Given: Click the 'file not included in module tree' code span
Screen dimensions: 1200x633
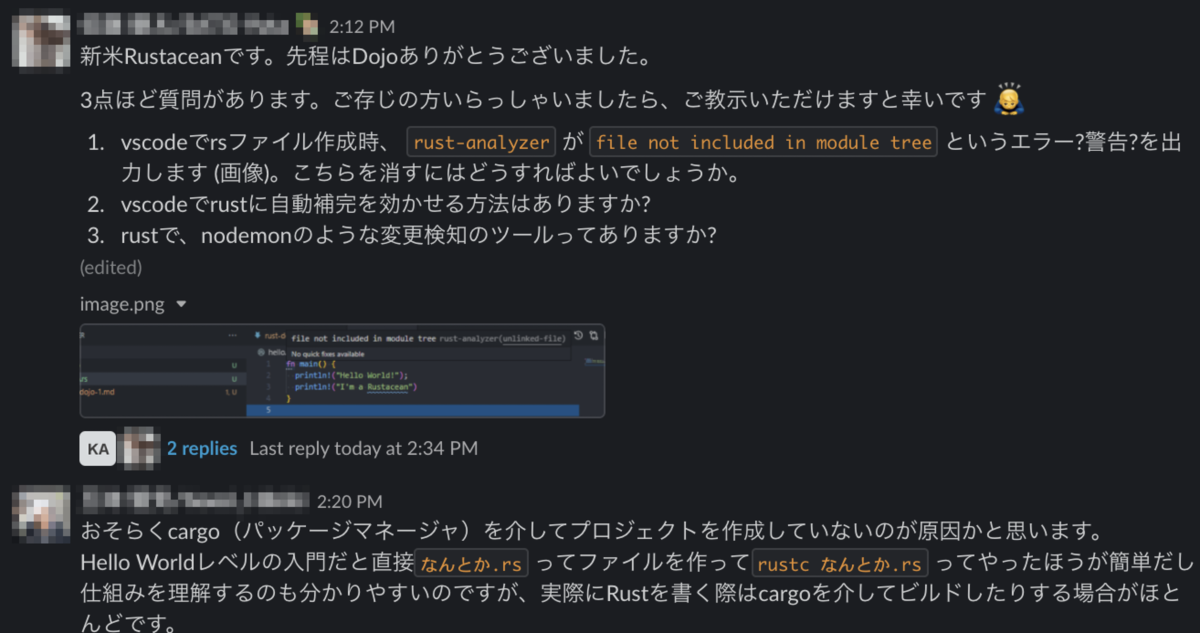Looking at the screenshot, I should pyautogui.click(x=764, y=141).
